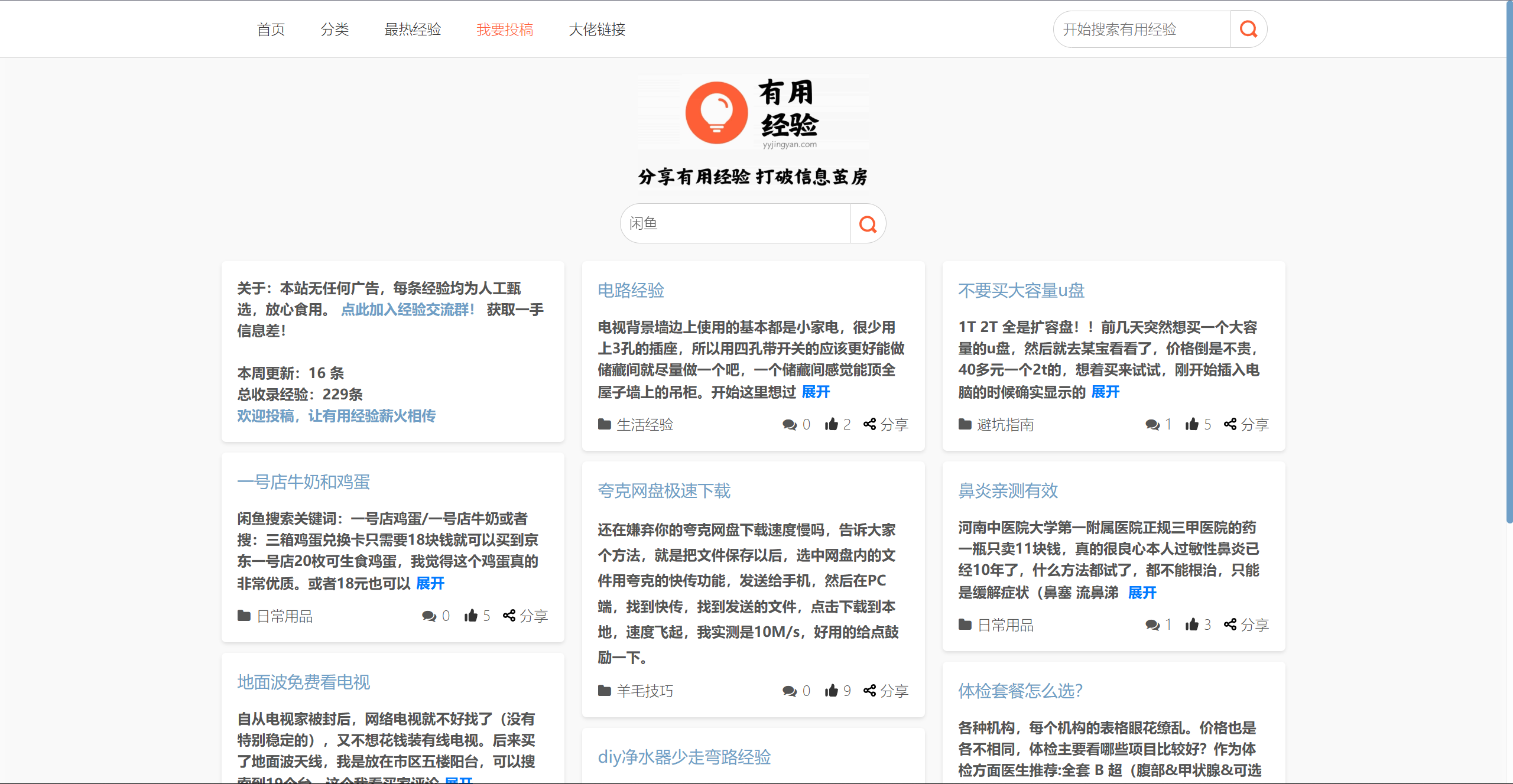Click folder icon 日常用品 under 一号店牛奶和鸡蛋
Screen dimensions: 1513x784
pyautogui.click(x=244, y=616)
